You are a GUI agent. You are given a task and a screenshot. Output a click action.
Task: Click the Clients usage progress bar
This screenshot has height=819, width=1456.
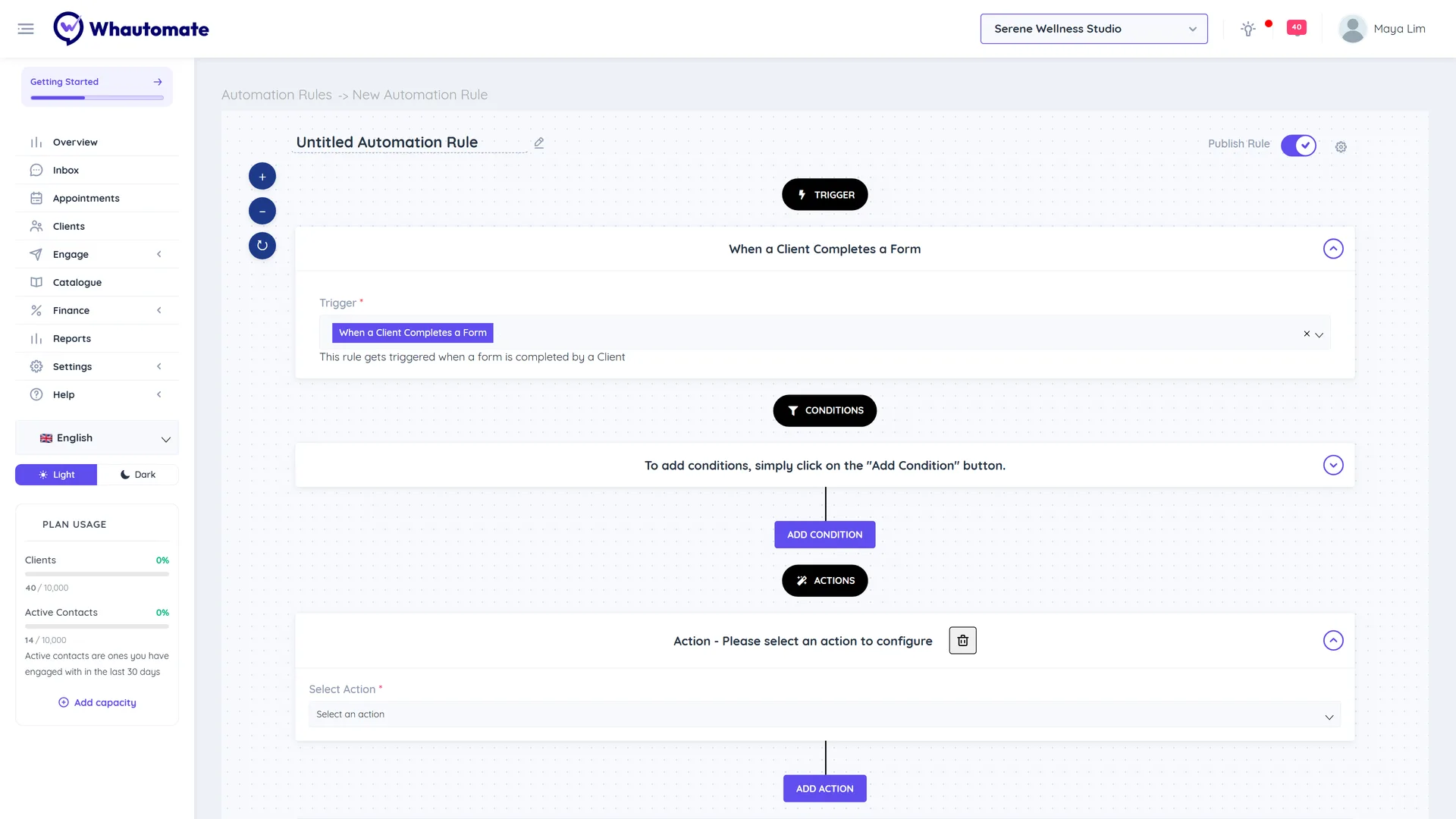point(97,574)
